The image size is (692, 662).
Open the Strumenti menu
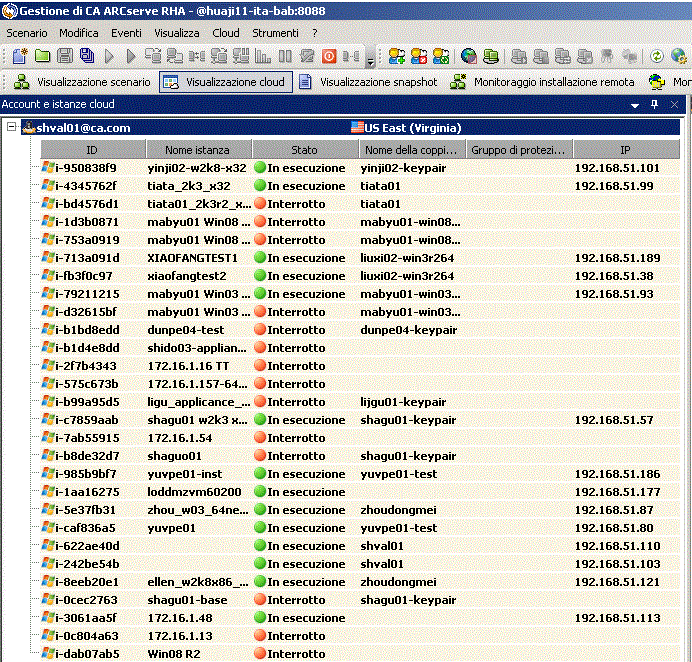coord(275,33)
